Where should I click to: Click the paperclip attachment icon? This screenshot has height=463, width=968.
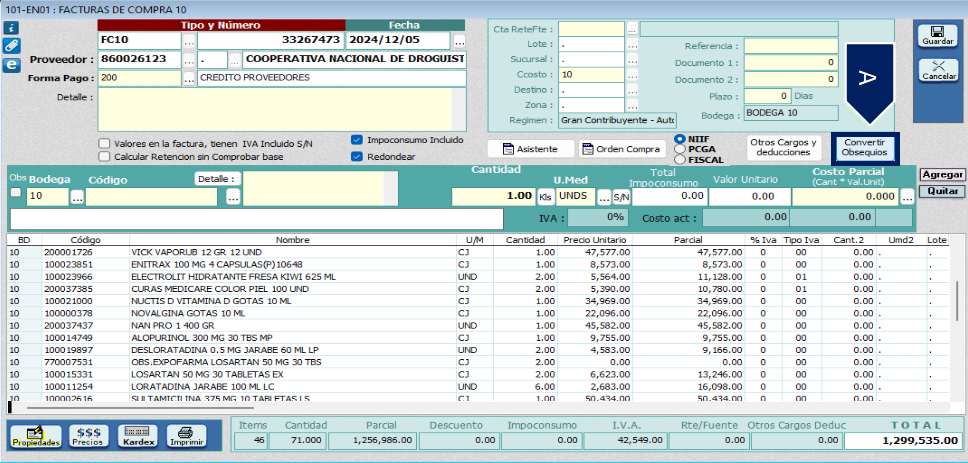[11, 46]
